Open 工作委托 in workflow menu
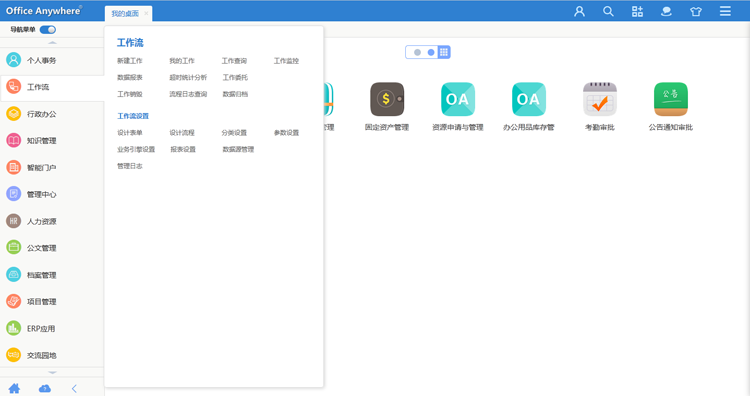750x396 pixels. point(235,77)
